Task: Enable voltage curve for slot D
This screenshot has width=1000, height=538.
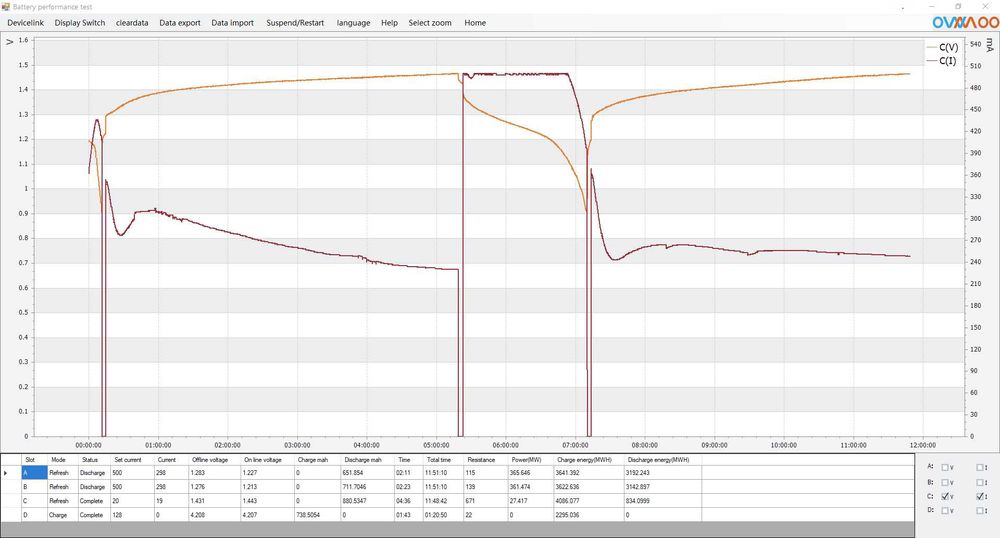Action: (x=945, y=510)
